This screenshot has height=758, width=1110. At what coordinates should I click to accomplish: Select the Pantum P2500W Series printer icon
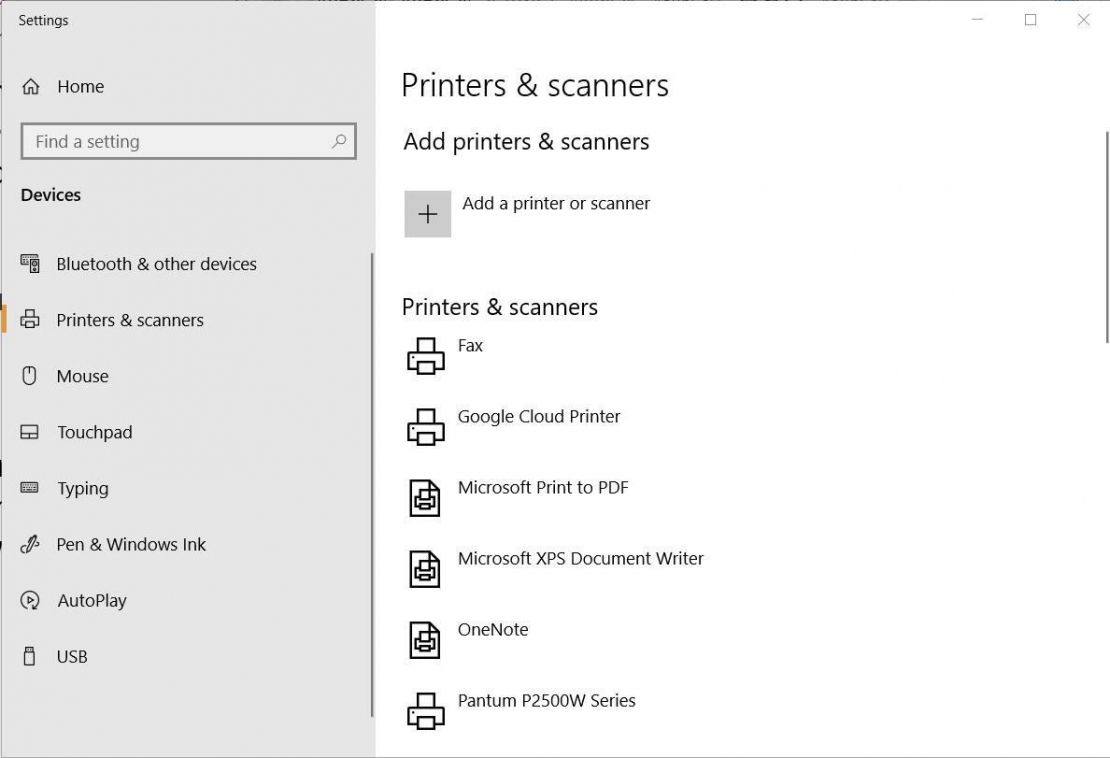[x=426, y=711]
